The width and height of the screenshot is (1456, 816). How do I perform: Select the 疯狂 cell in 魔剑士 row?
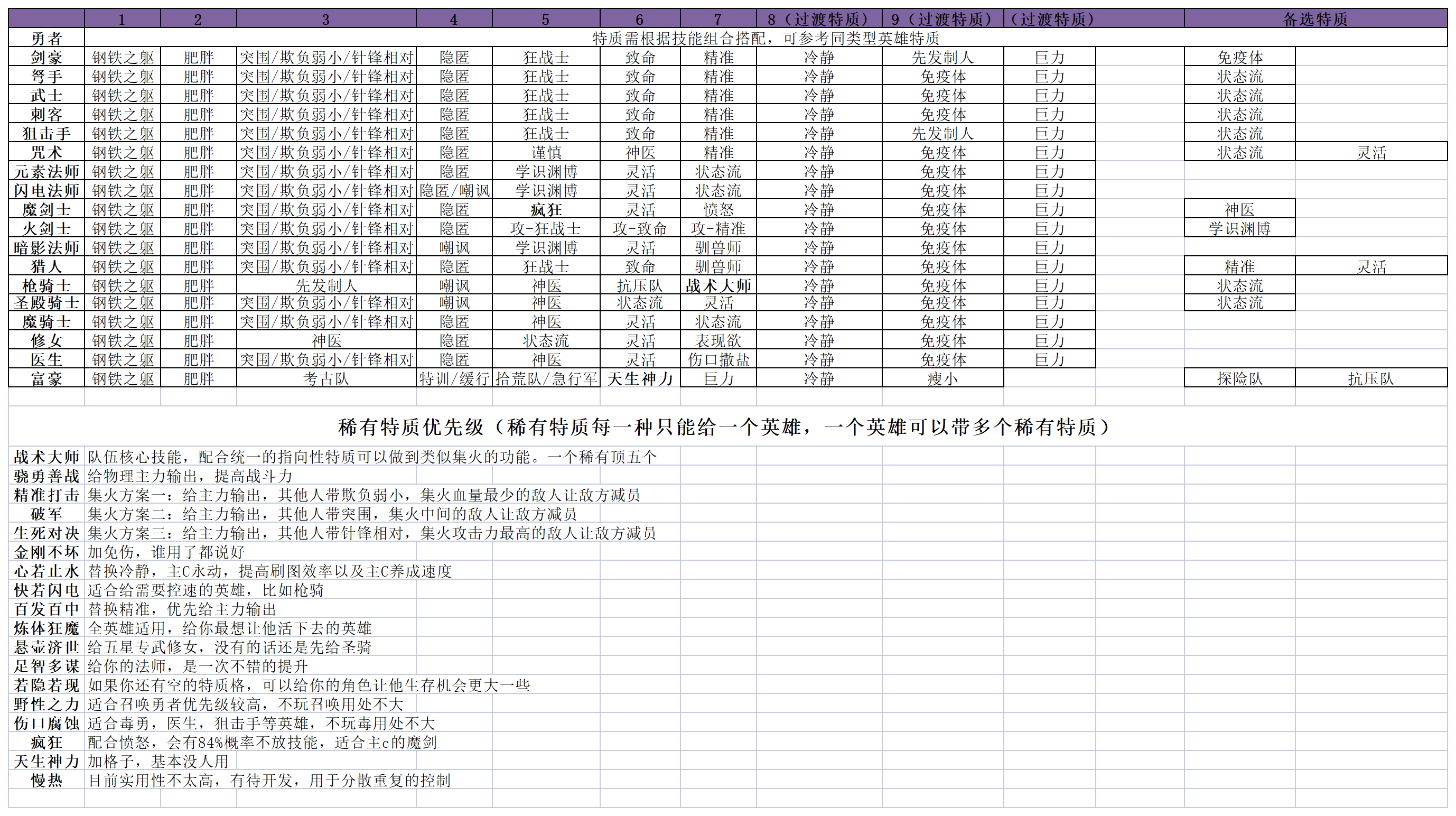[546, 209]
